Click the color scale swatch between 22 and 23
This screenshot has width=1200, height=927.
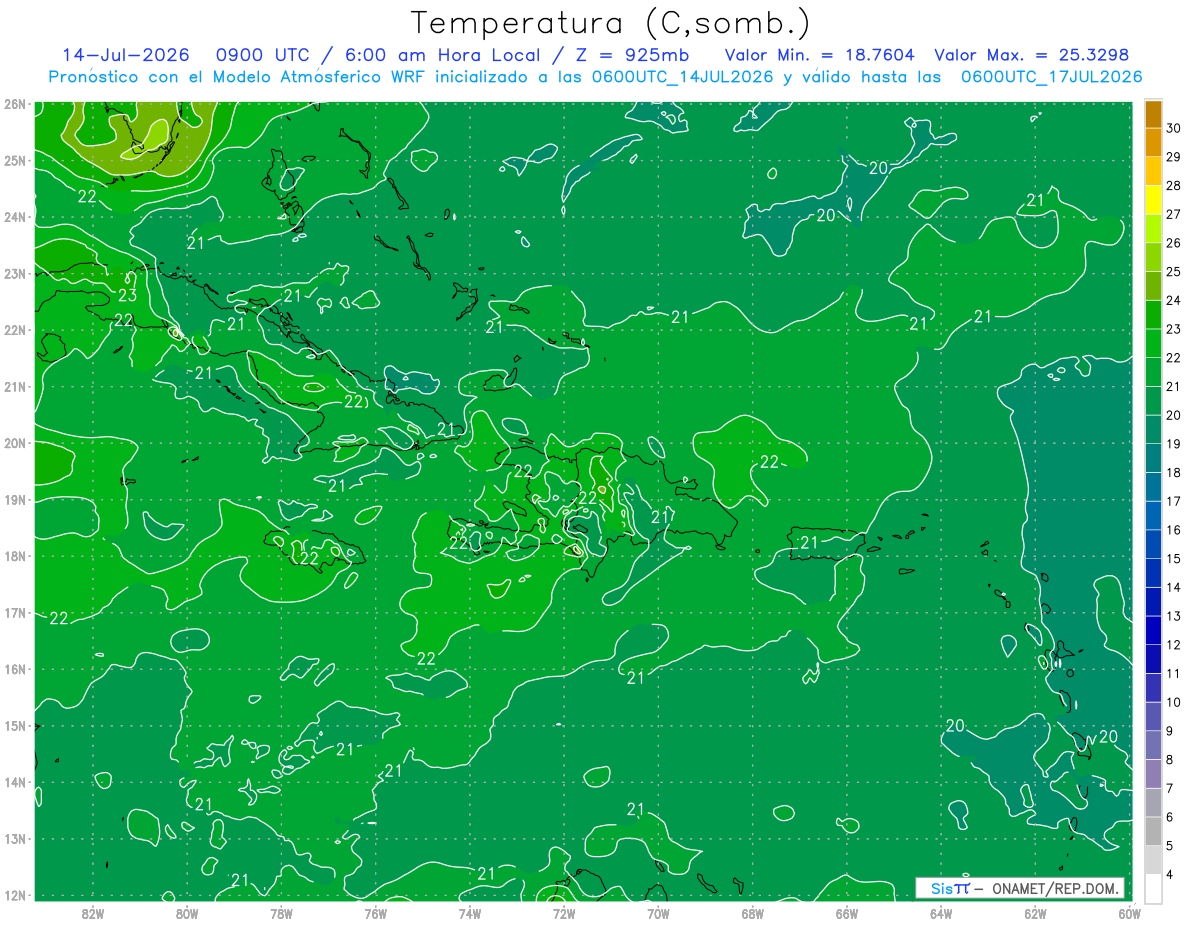tap(1153, 344)
